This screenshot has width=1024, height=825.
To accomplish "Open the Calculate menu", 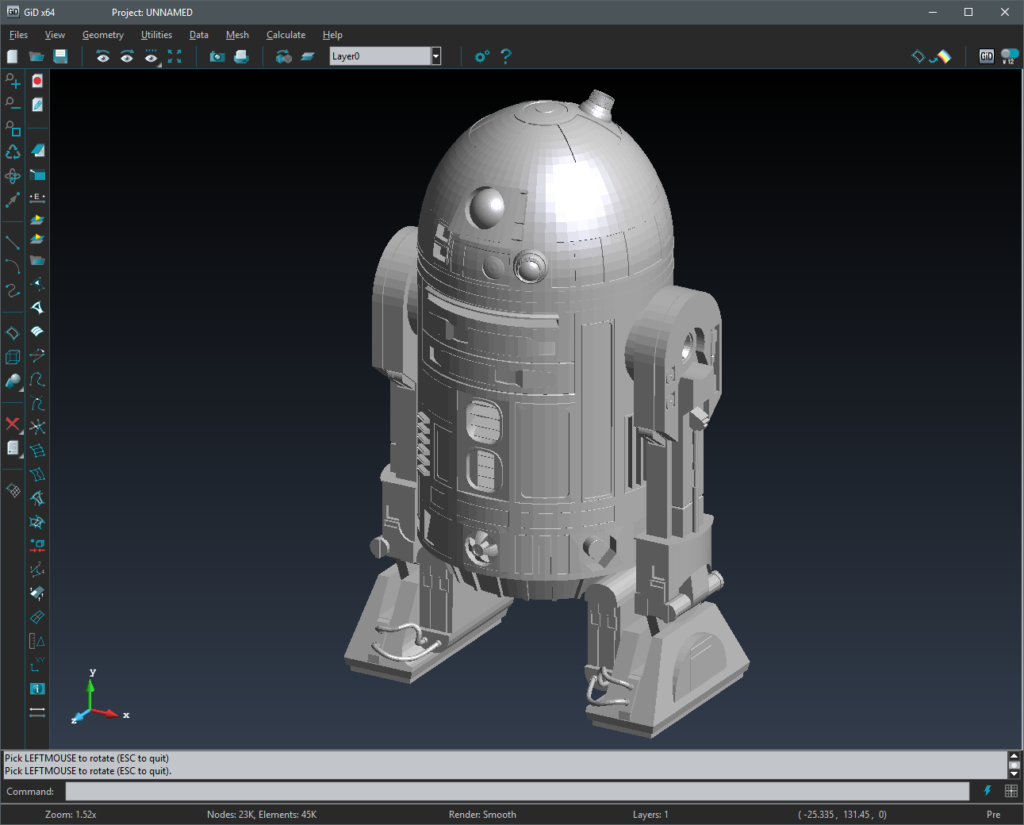I will 285,35.
